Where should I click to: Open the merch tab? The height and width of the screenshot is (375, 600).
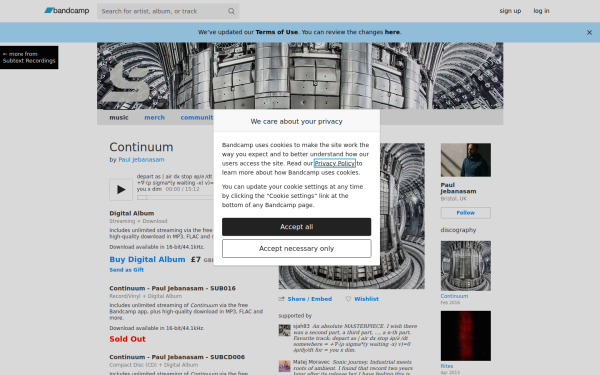point(155,117)
